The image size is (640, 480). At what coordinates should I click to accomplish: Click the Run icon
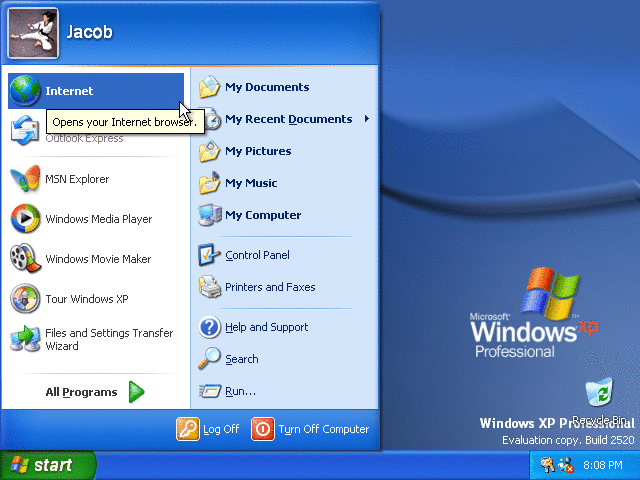tap(210, 391)
